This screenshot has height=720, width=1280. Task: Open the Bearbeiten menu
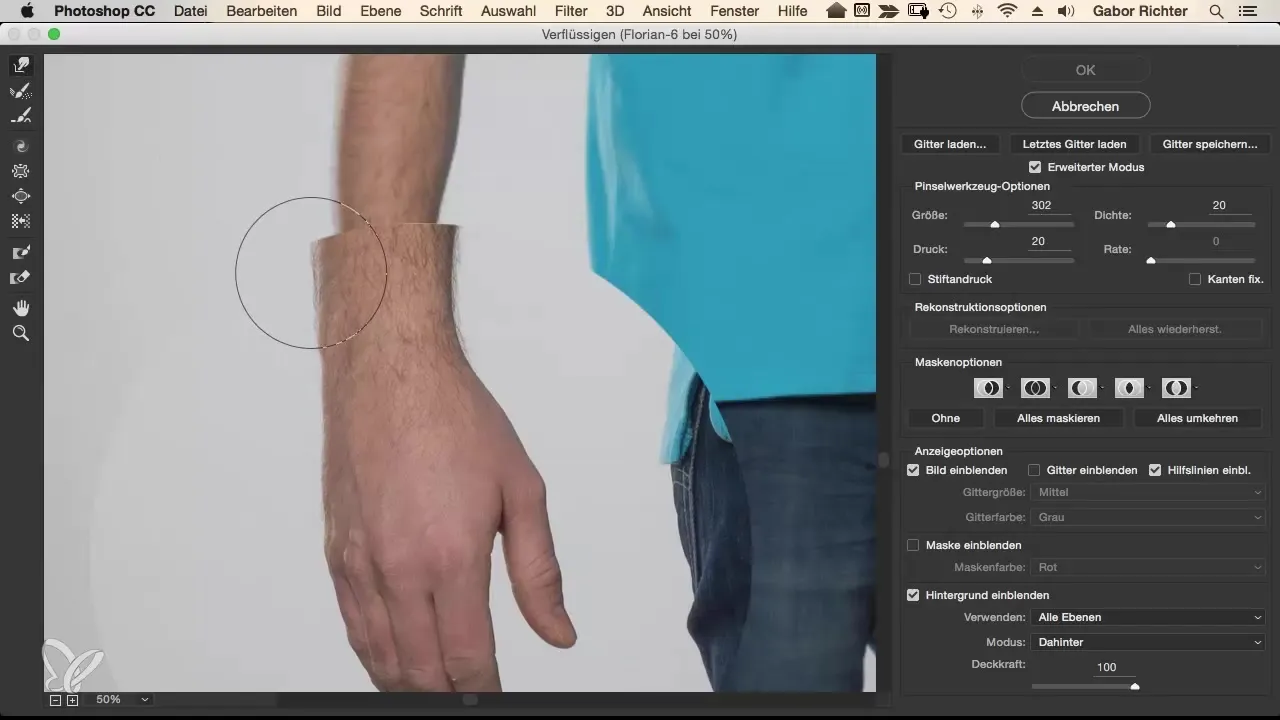point(262,12)
